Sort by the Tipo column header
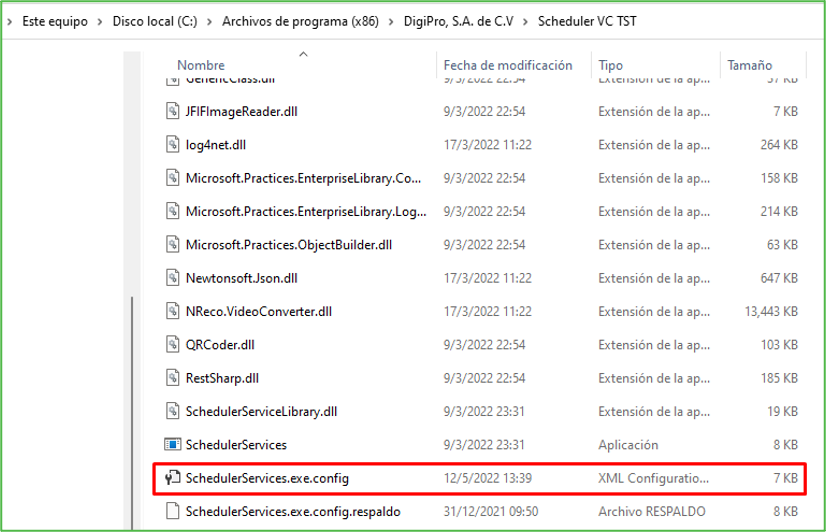The height and width of the screenshot is (532, 826). point(611,65)
